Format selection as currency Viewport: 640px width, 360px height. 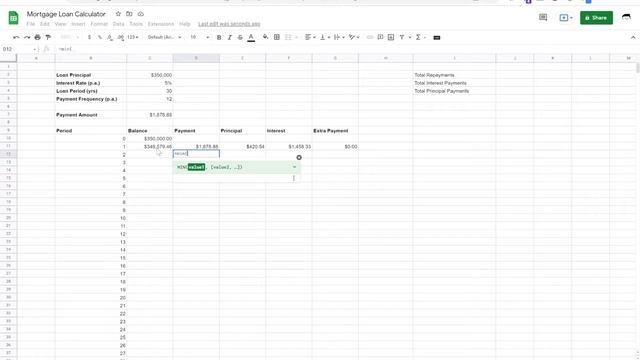[89, 37]
